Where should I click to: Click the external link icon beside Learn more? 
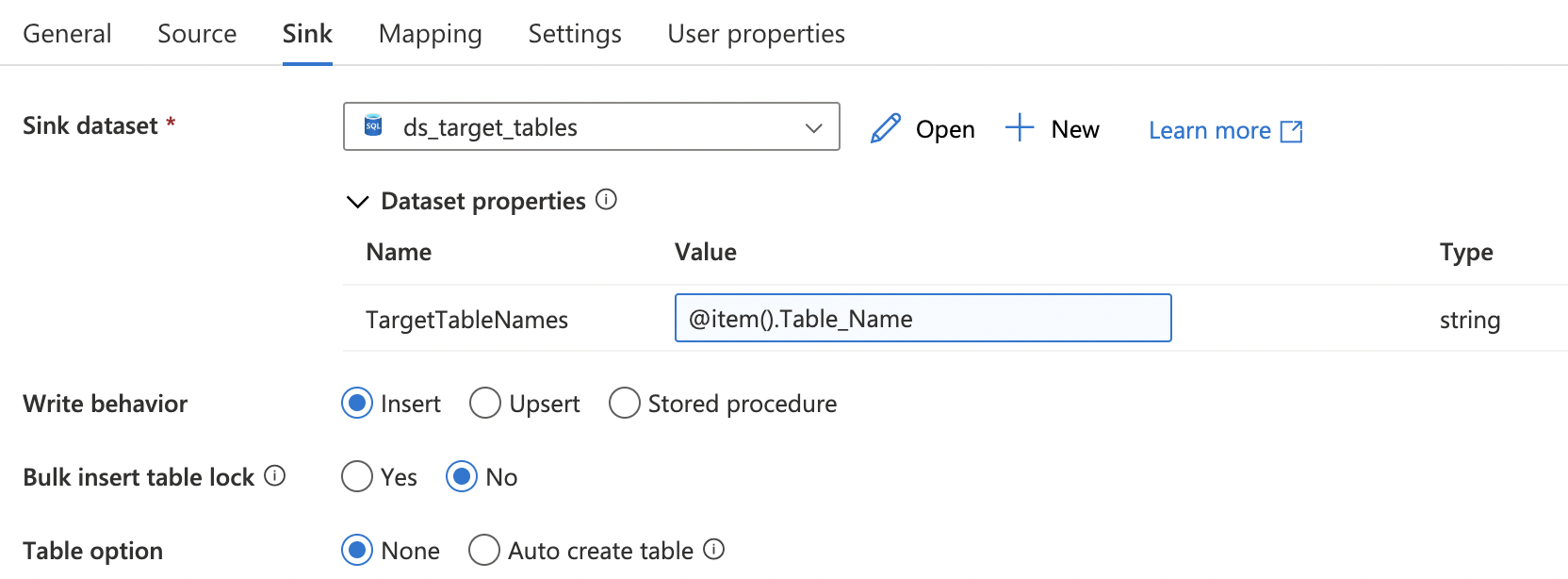pyautogui.click(x=1291, y=131)
